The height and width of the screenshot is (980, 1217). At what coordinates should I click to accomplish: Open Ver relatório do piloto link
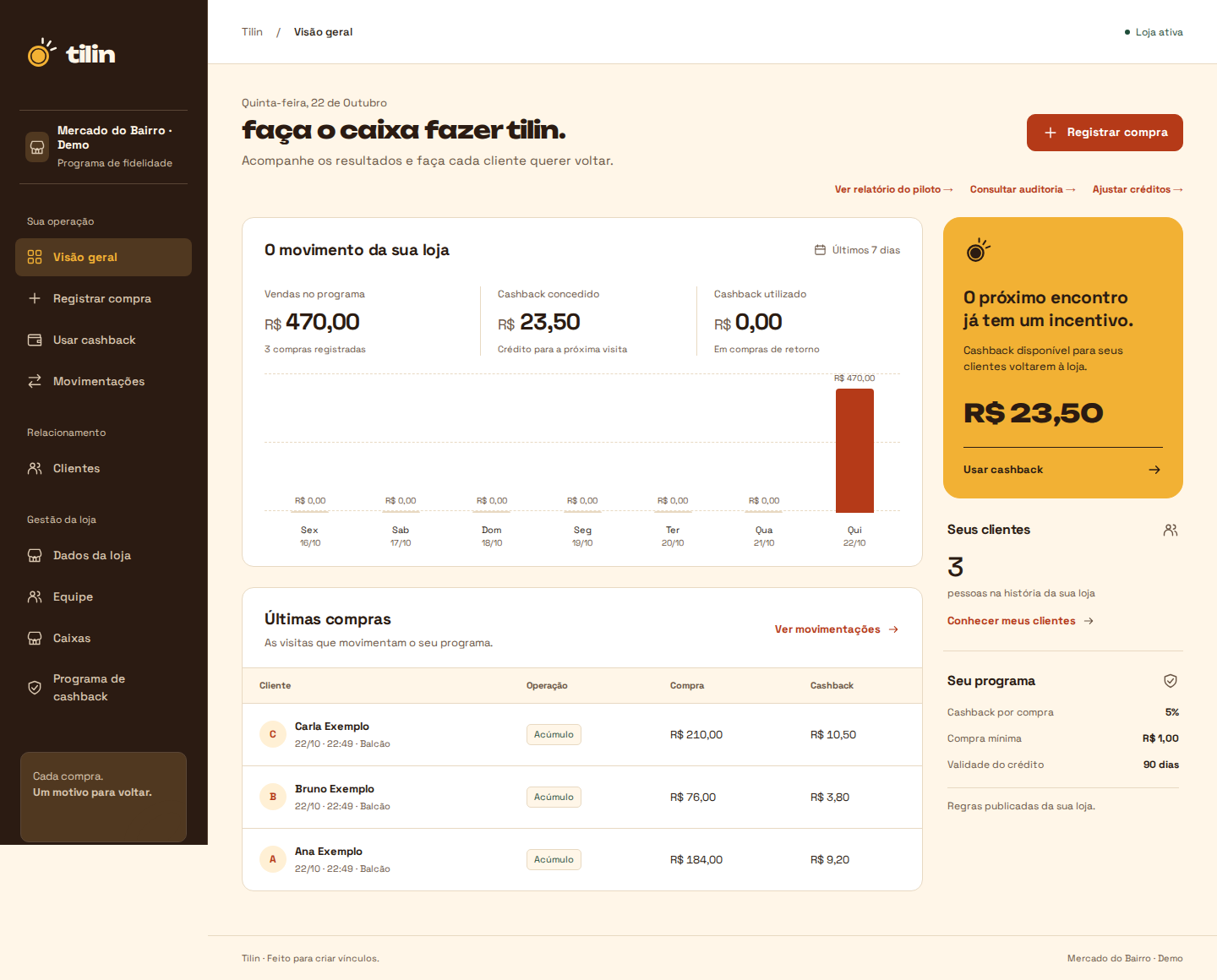894,189
